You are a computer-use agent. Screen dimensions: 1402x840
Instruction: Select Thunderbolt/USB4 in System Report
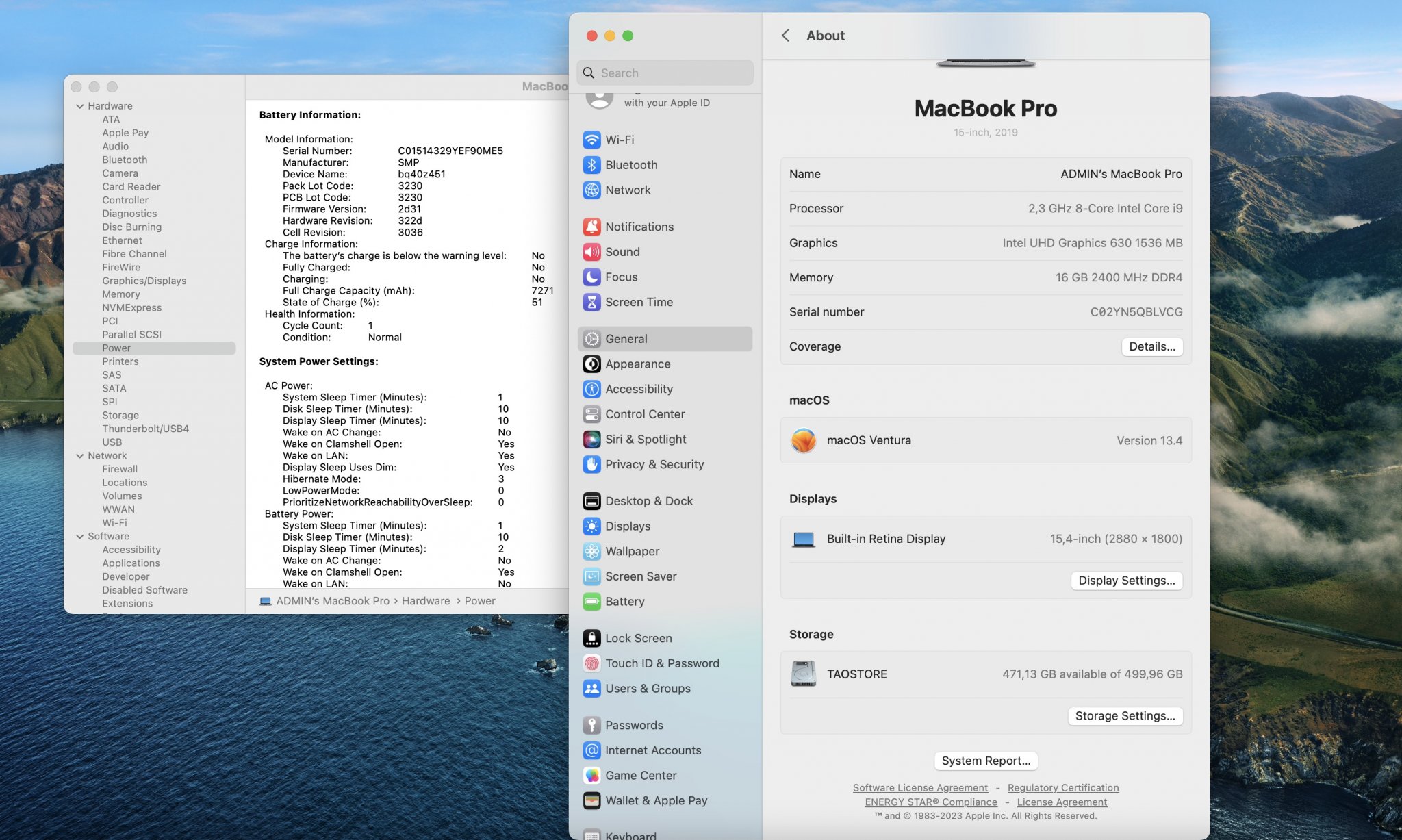click(146, 429)
